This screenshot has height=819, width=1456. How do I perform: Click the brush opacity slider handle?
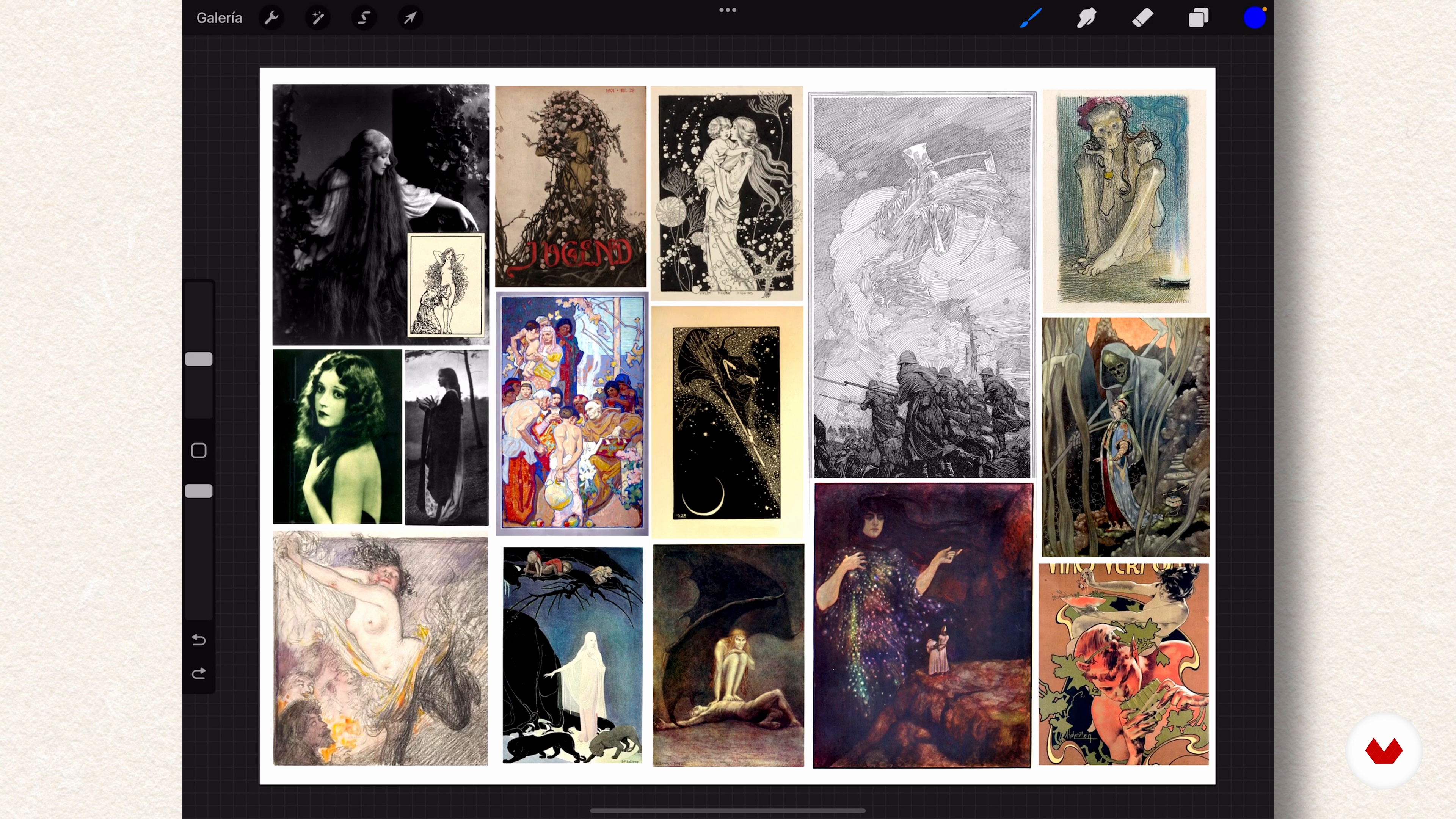199,491
